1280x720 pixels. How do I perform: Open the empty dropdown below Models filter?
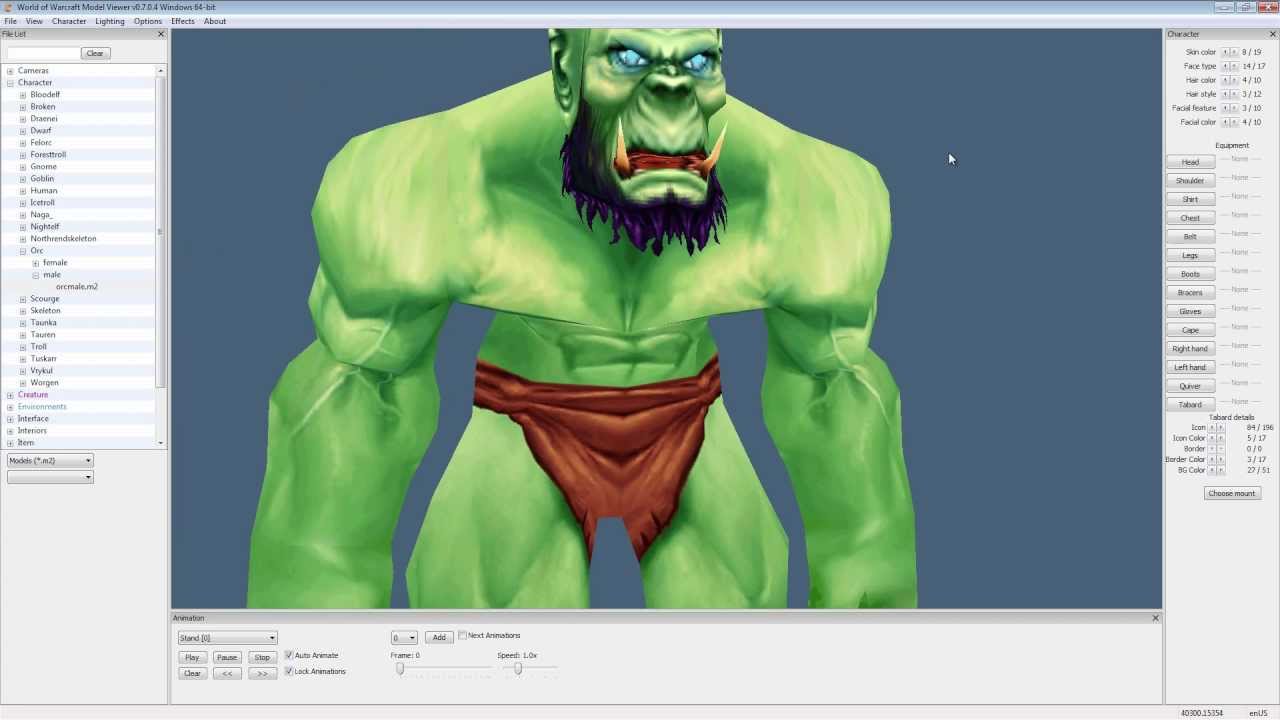[x=50, y=477]
